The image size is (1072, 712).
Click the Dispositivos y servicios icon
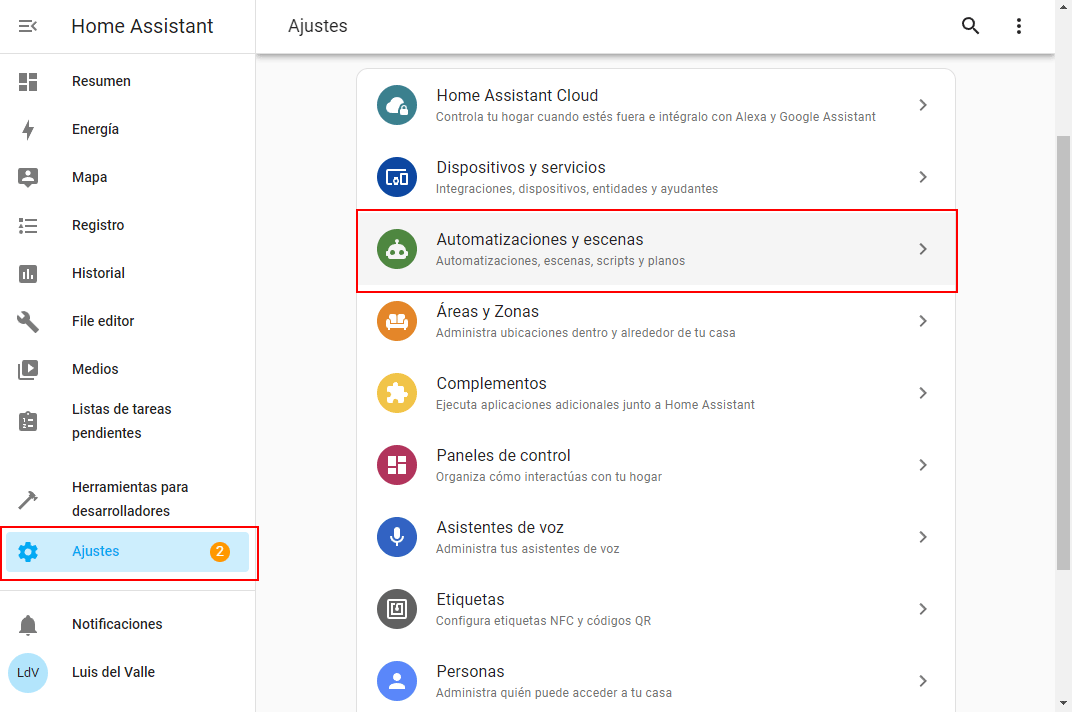click(397, 177)
